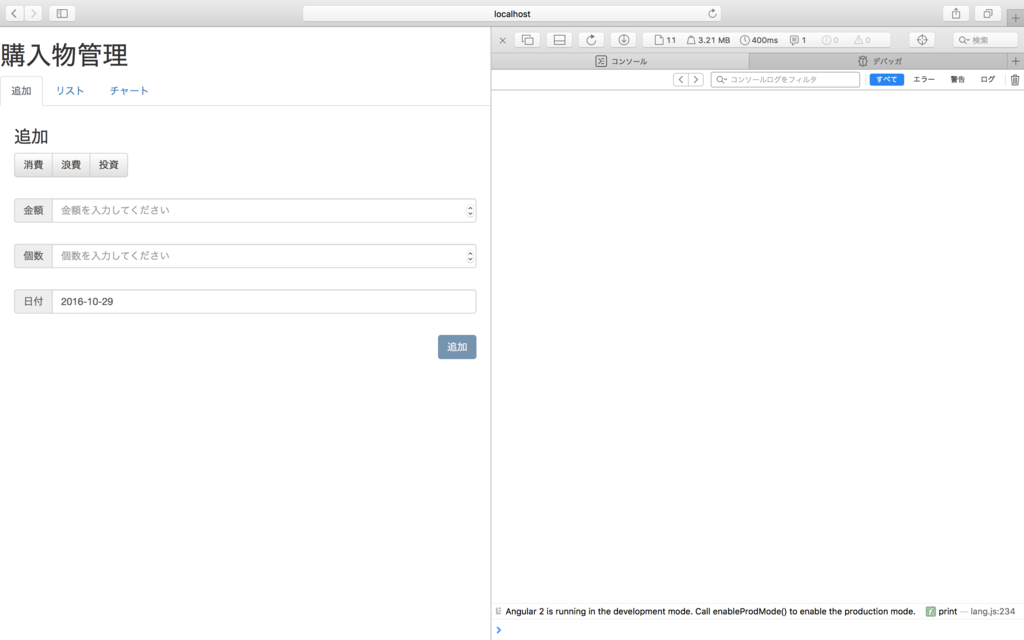
Task: Click the localhost address bar
Action: (512, 13)
